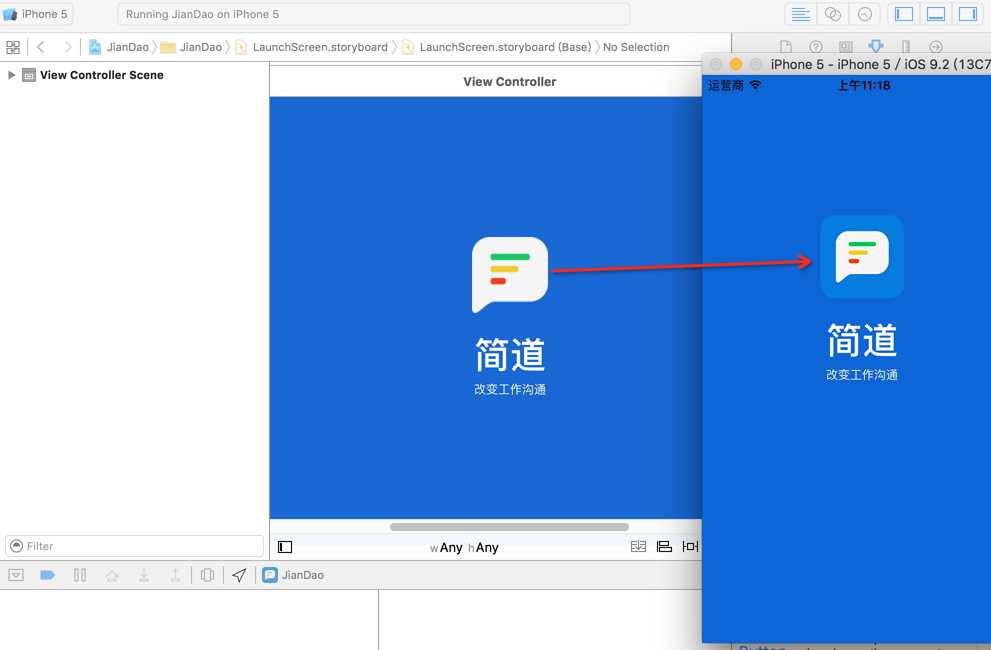The width and height of the screenshot is (991, 650).
Task: Click the canvas horizontal scrollbar
Action: click(x=509, y=527)
